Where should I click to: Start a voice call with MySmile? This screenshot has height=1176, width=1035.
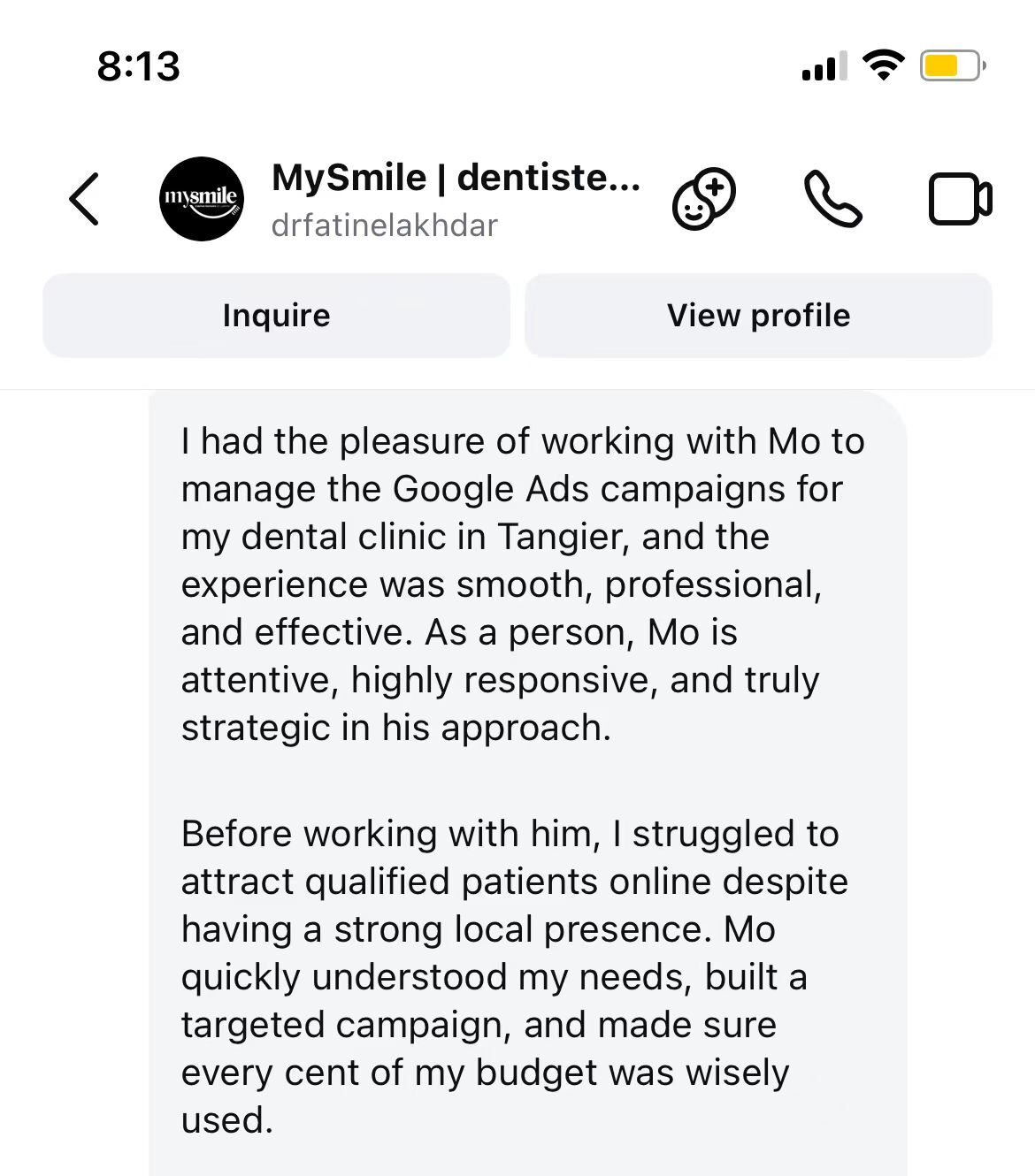832,200
